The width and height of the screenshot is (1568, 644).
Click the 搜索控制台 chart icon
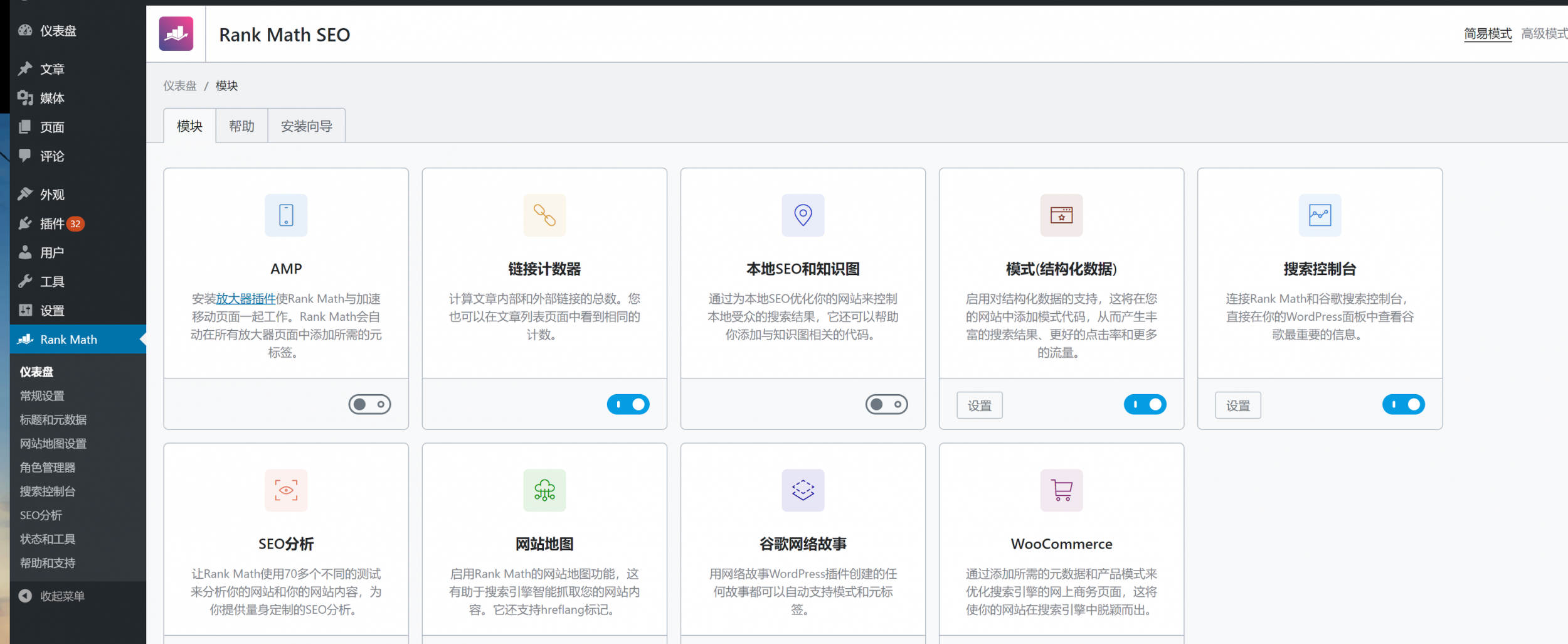point(1320,215)
